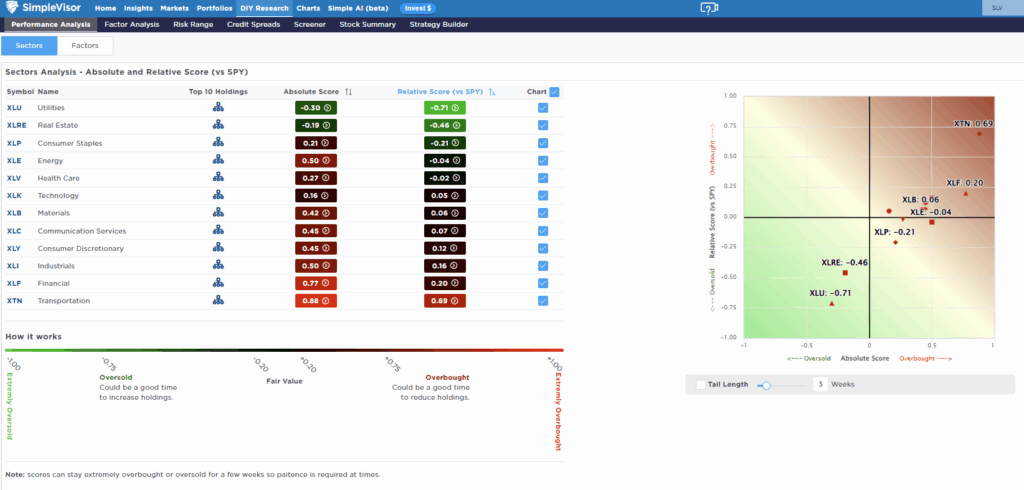Toggle chart checkbox for Health Care
This screenshot has width=1024, height=490.
543,178
